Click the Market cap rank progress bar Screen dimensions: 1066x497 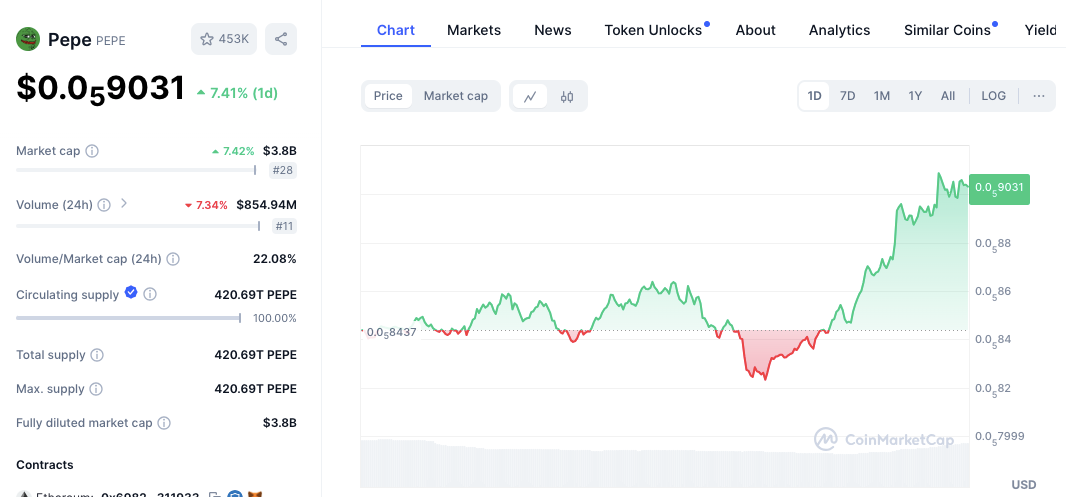pyautogui.click(x=136, y=170)
